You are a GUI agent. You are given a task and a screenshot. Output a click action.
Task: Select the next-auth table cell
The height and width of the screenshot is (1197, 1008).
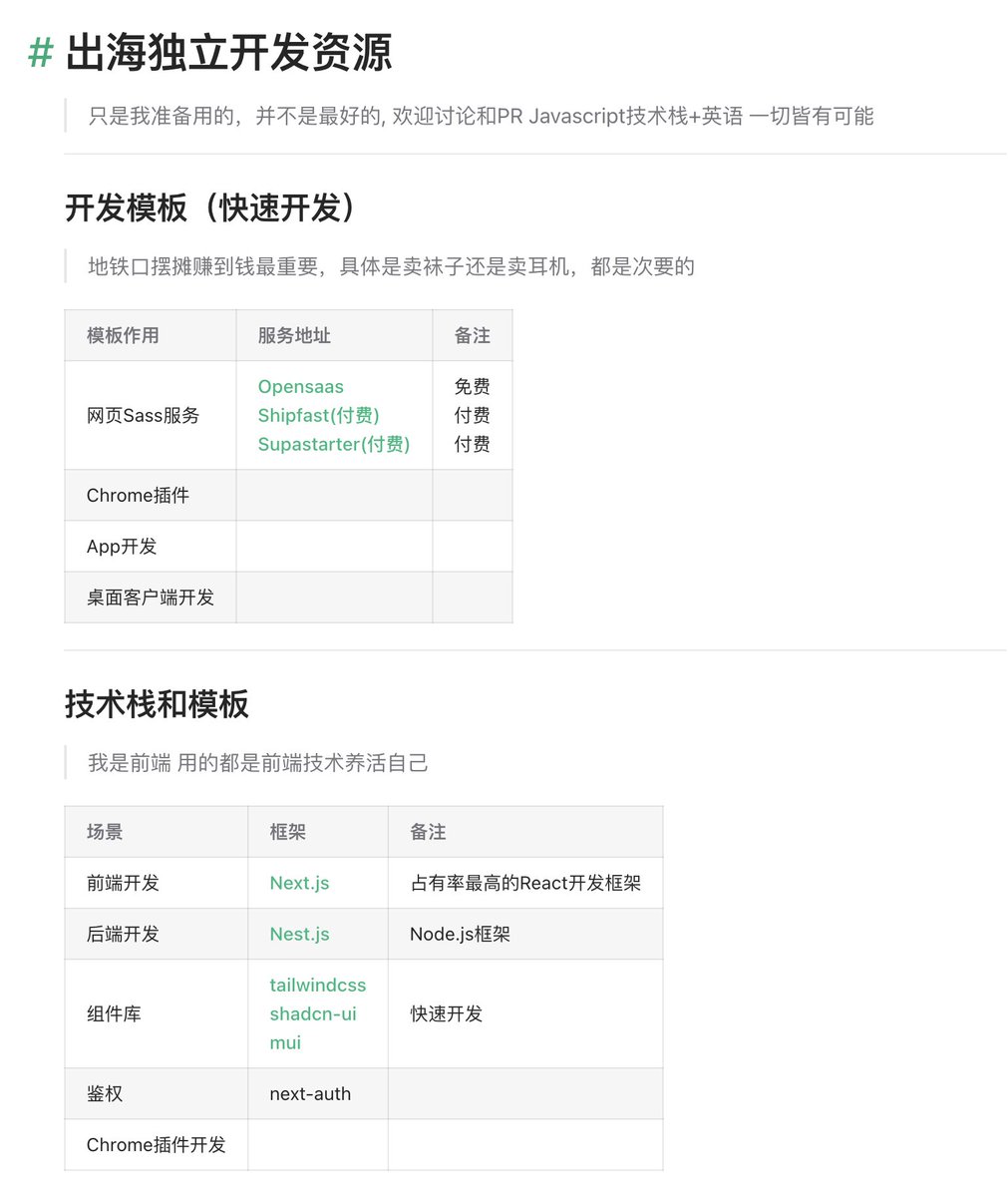309,1093
